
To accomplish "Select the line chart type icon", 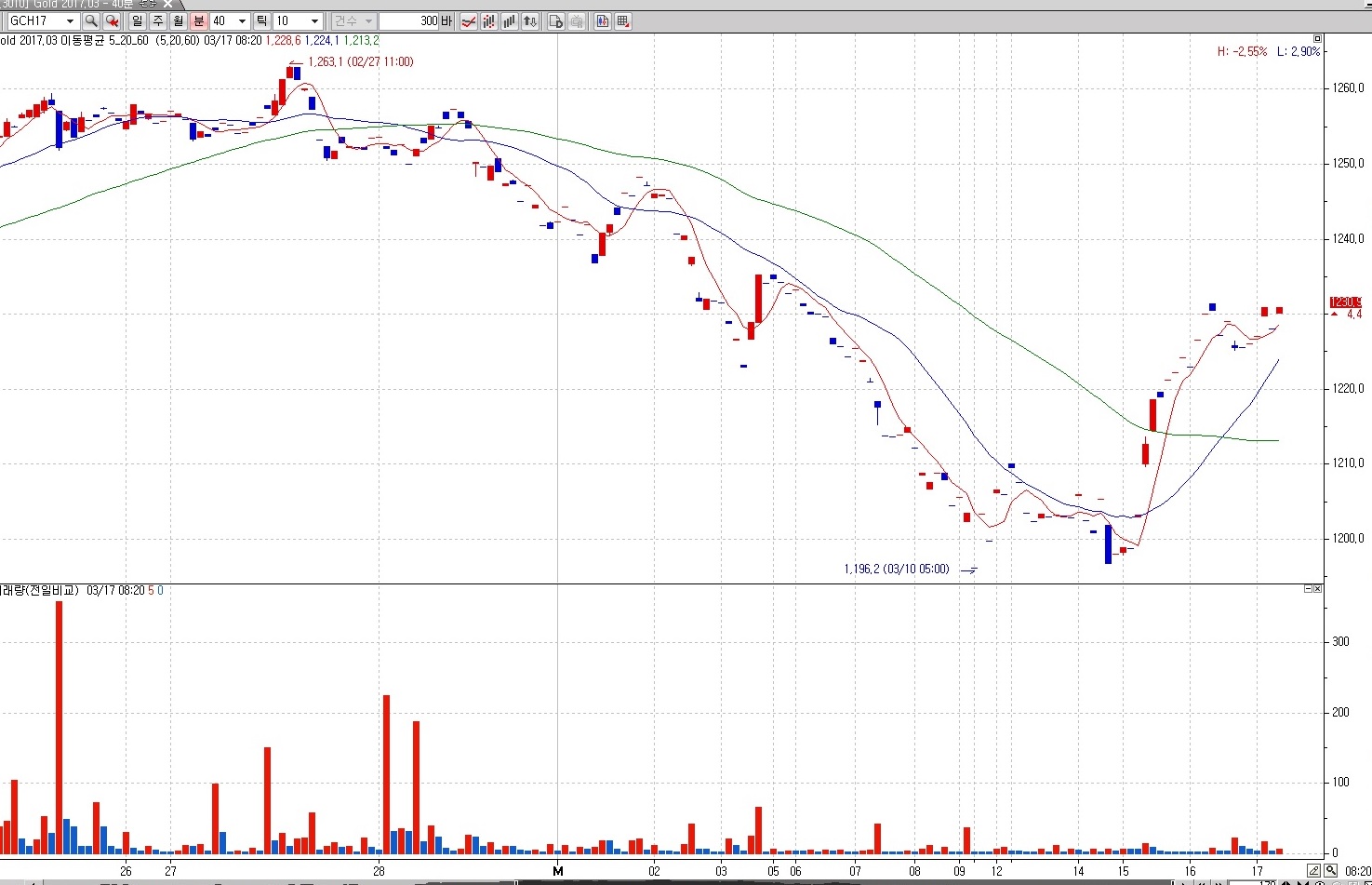I will (470, 20).
